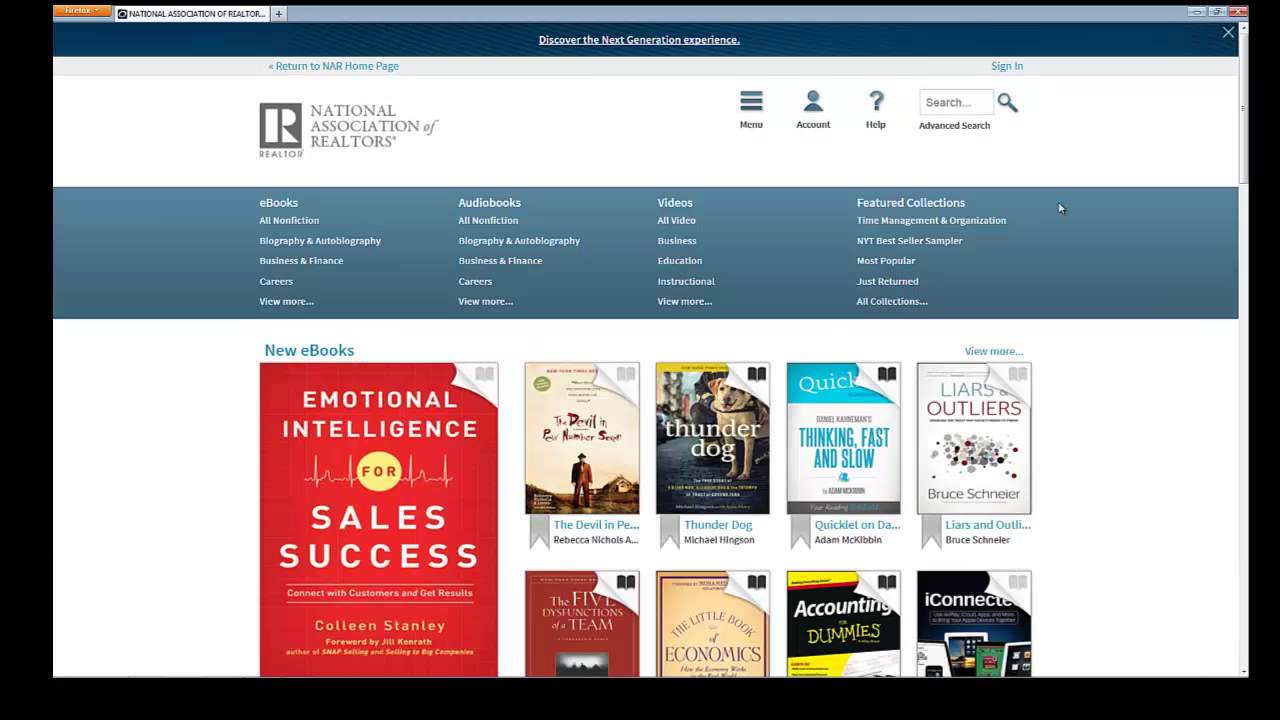Open the Help question mark icon
Image resolution: width=1280 pixels, height=720 pixels.
click(x=876, y=101)
